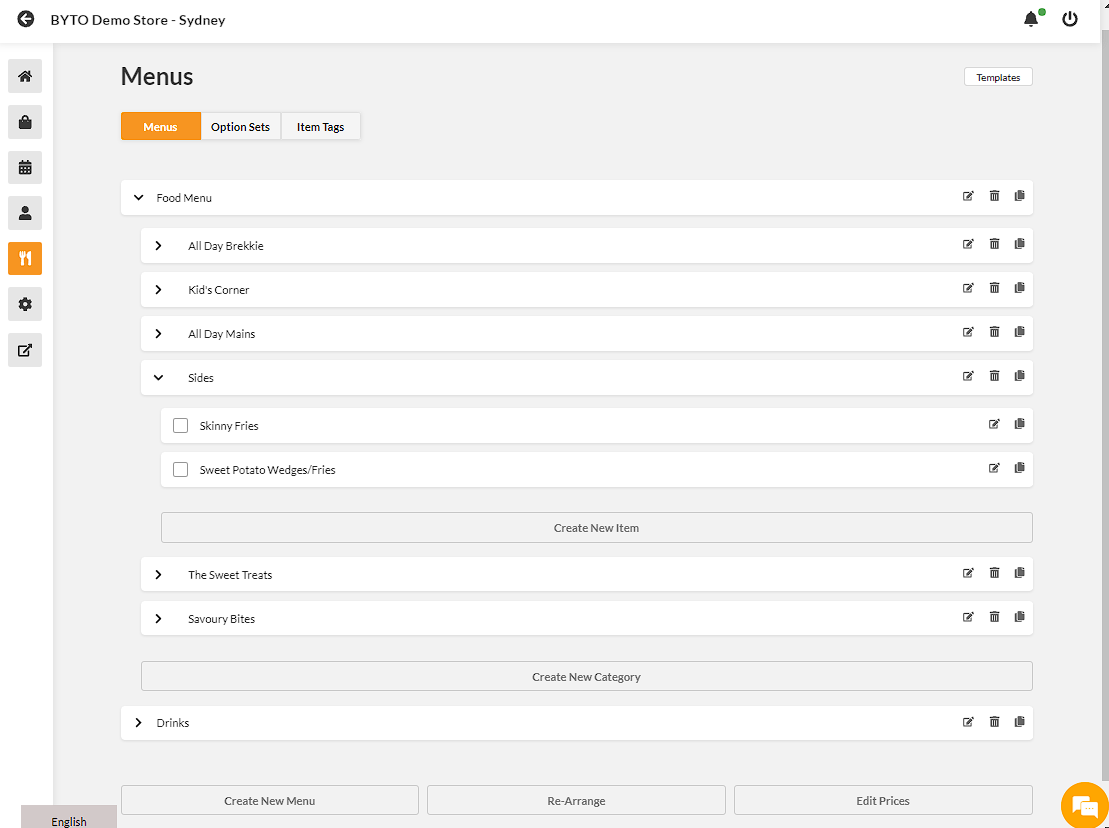Edit the Sides category

(968, 376)
